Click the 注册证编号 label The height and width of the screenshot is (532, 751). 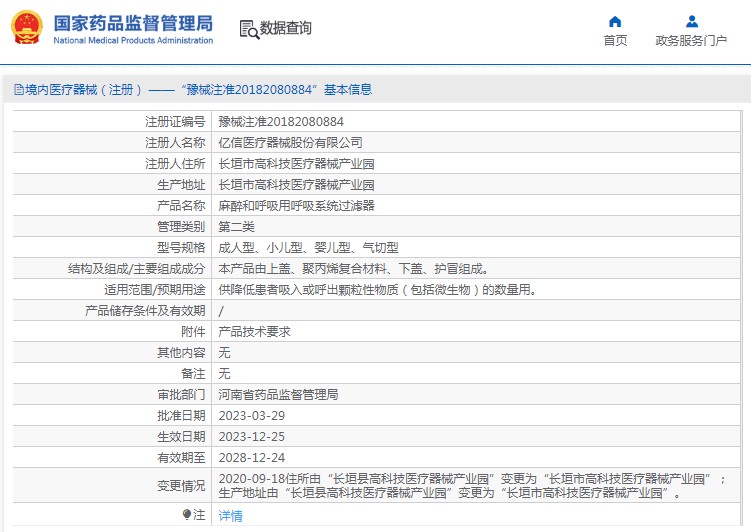175,122
